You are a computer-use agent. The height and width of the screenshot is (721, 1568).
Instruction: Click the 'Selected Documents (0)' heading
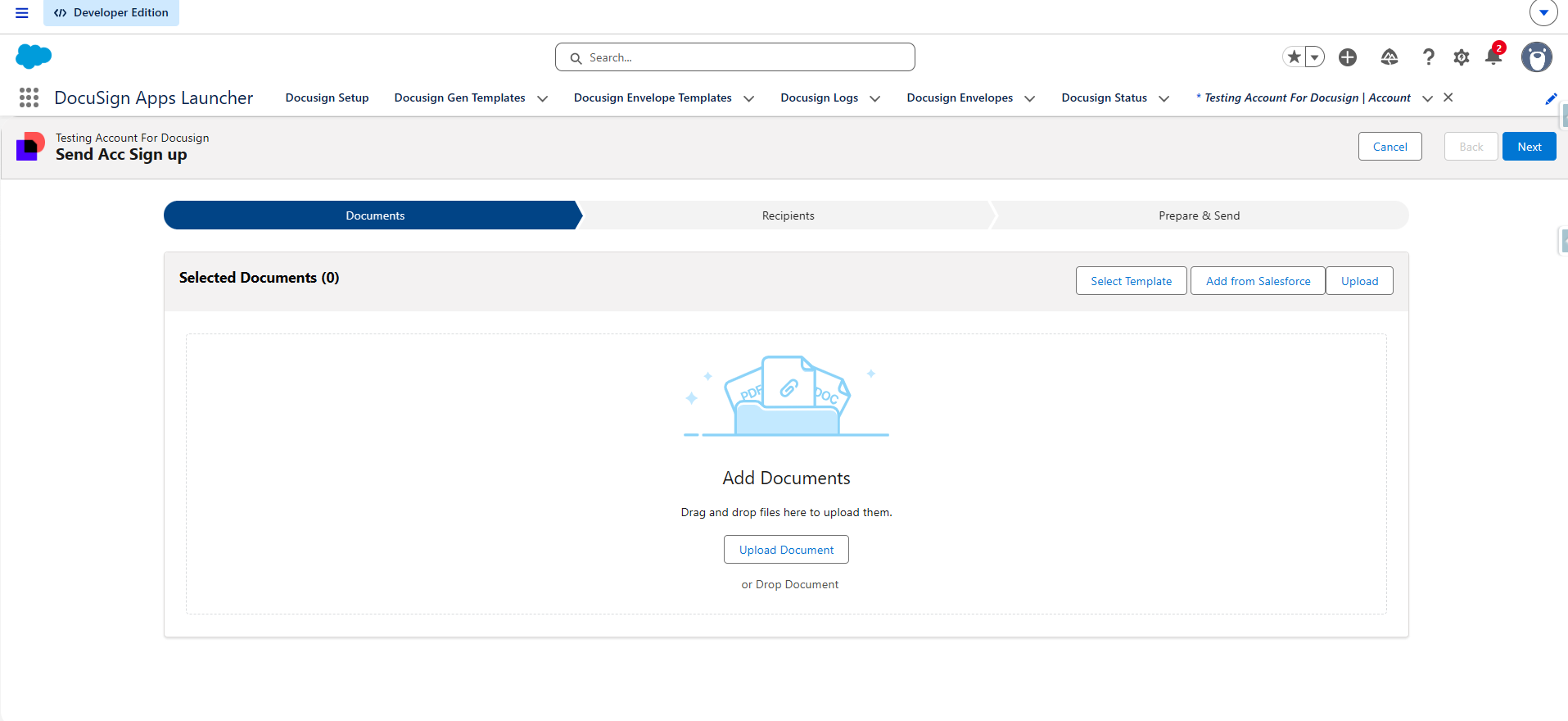pyautogui.click(x=259, y=278)
